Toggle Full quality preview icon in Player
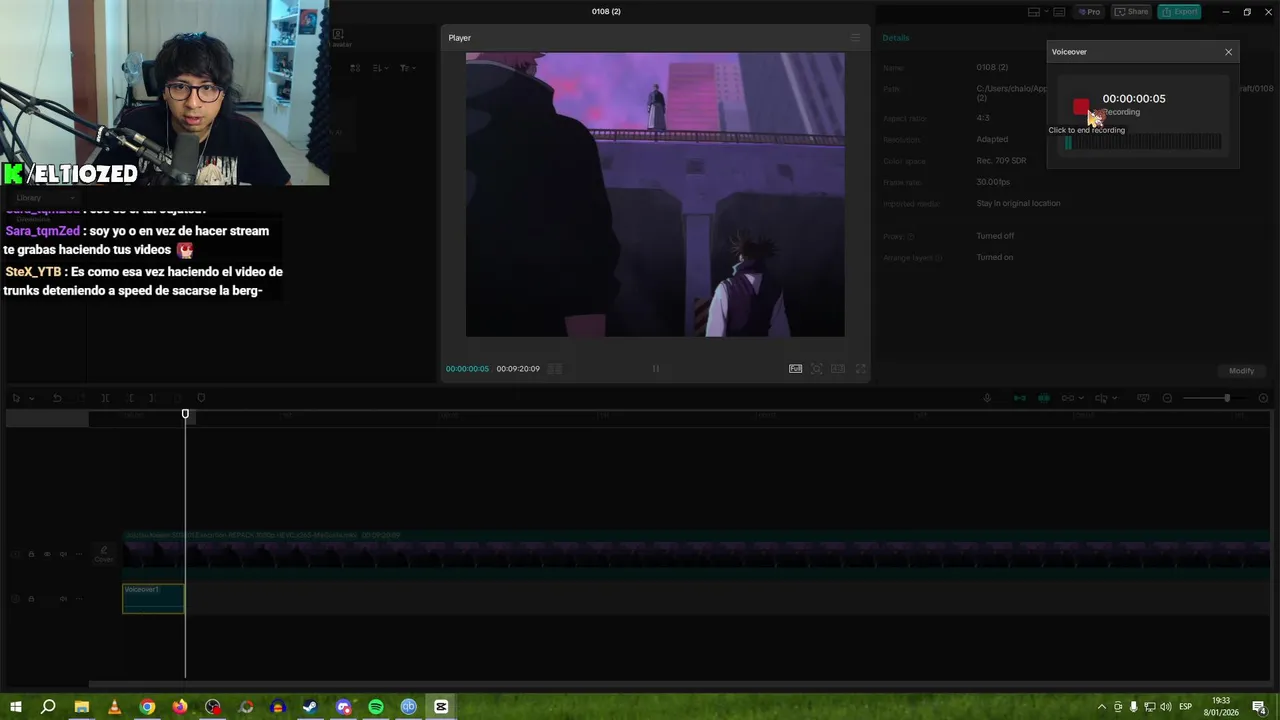Image resolution: width=1280 pixels, height=720 pixels. [x=795, y=369]
